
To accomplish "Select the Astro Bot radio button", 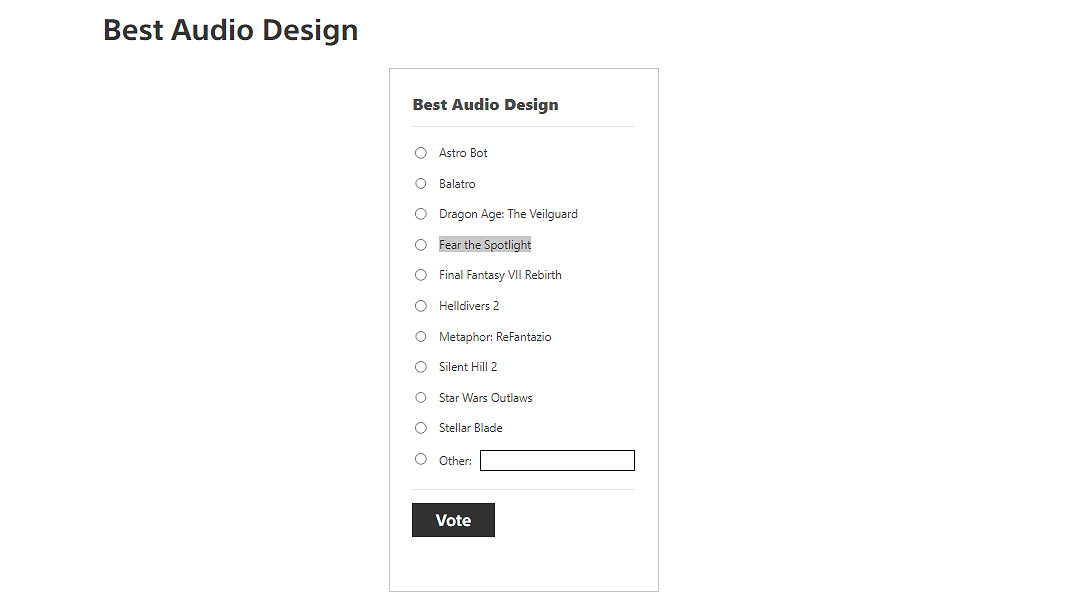I will tap(421, 153).
